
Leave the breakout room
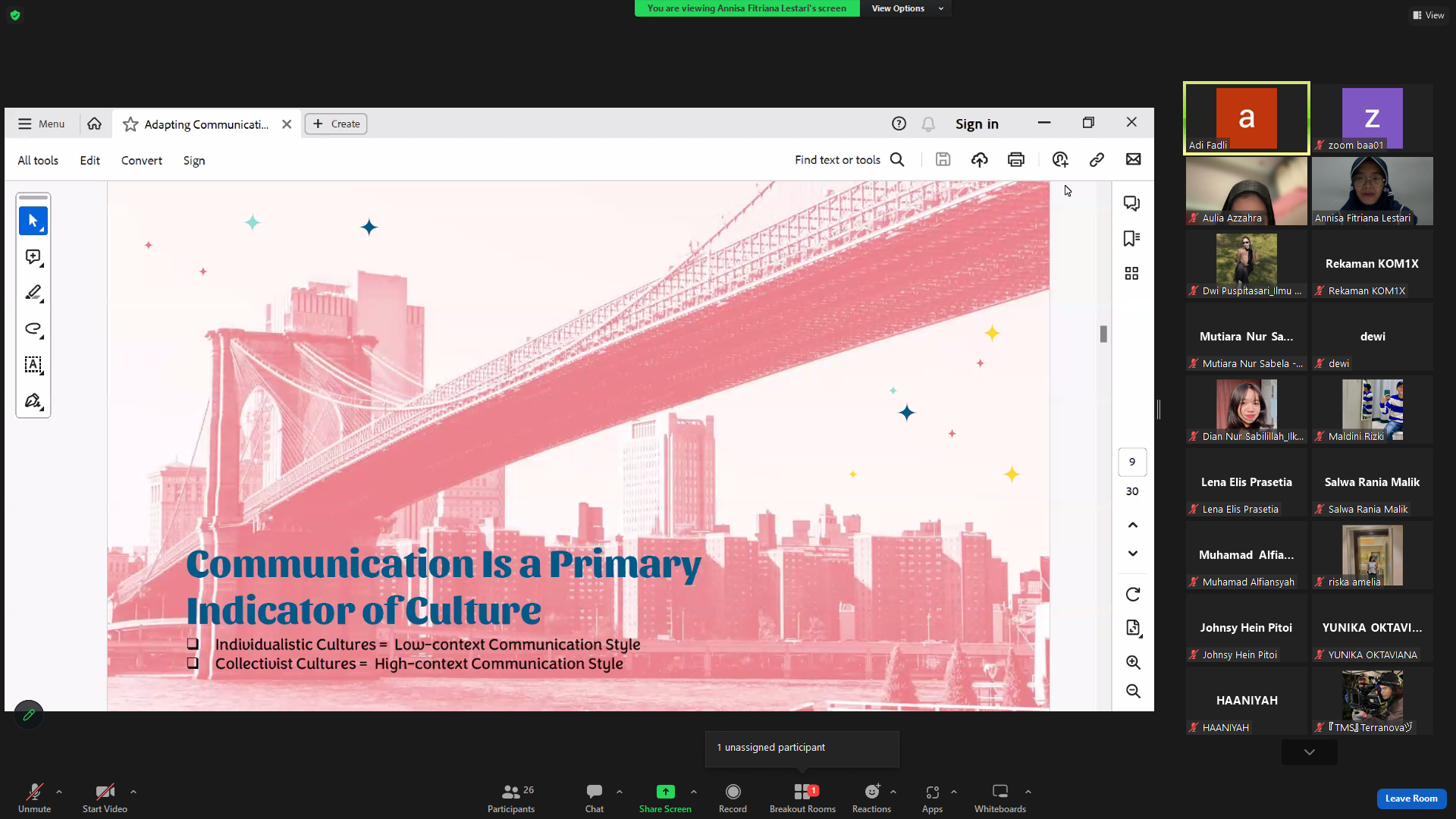(x=1411, y=799)
